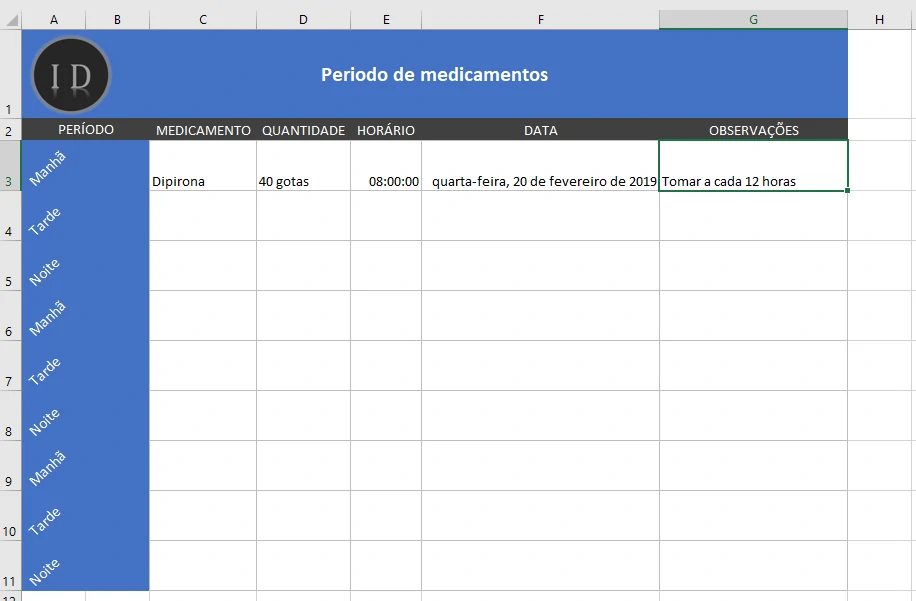The height and width of the screenshot is (601, 916).
Task: Click the DATA header cell
Action: [x=540, y=129]
